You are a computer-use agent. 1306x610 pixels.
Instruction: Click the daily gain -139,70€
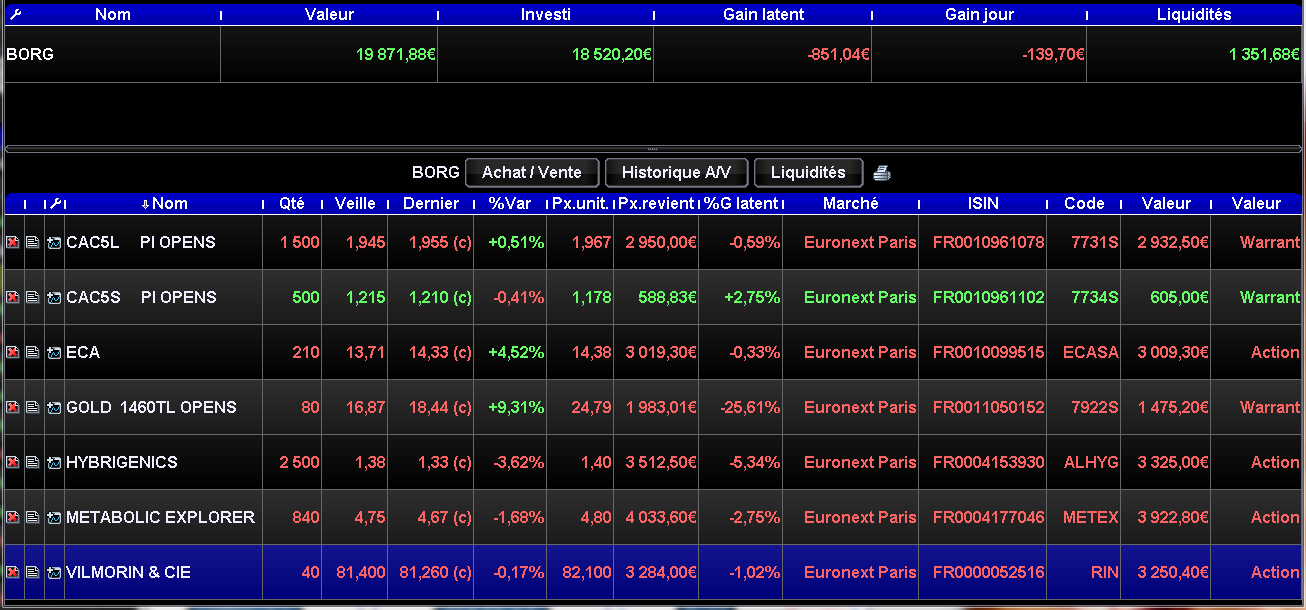[1053, 54]
